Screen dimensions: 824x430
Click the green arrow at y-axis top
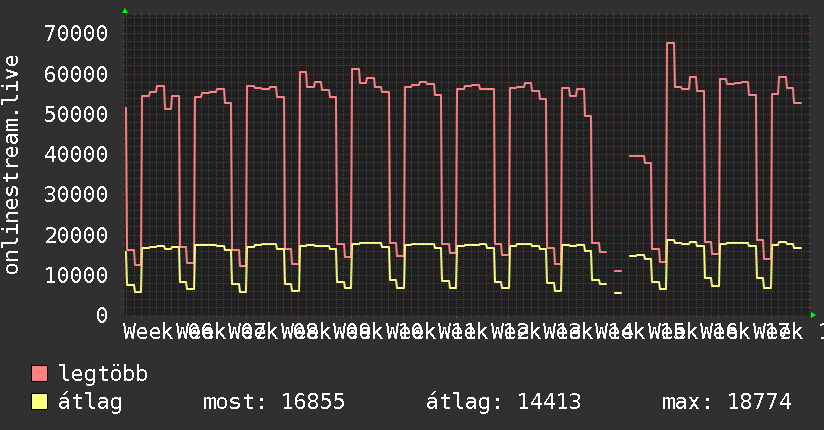pyautogui.click(x=125, y=11)
